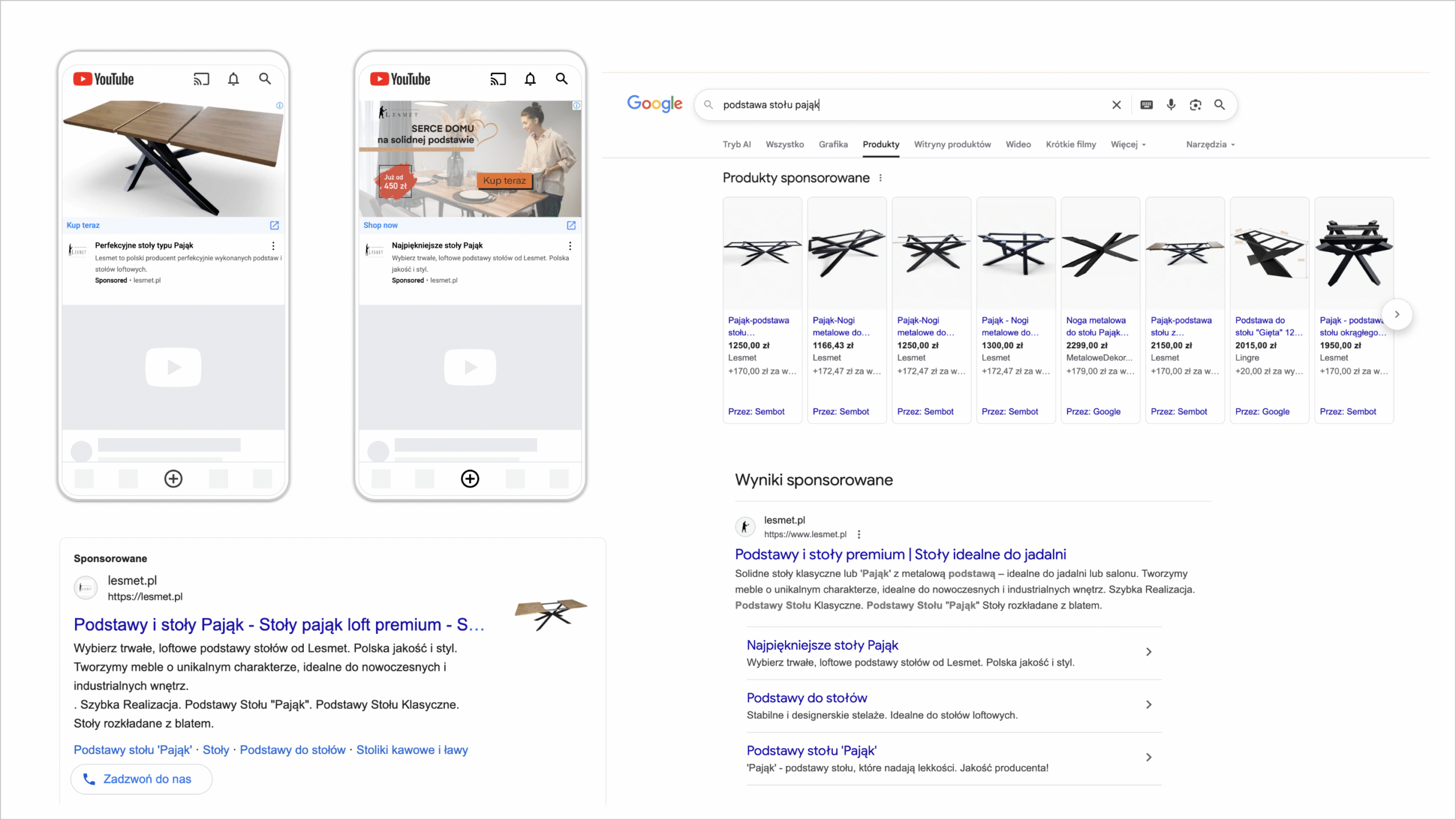Click the Google voice search microphone icon

click(x=1170, y=105)
